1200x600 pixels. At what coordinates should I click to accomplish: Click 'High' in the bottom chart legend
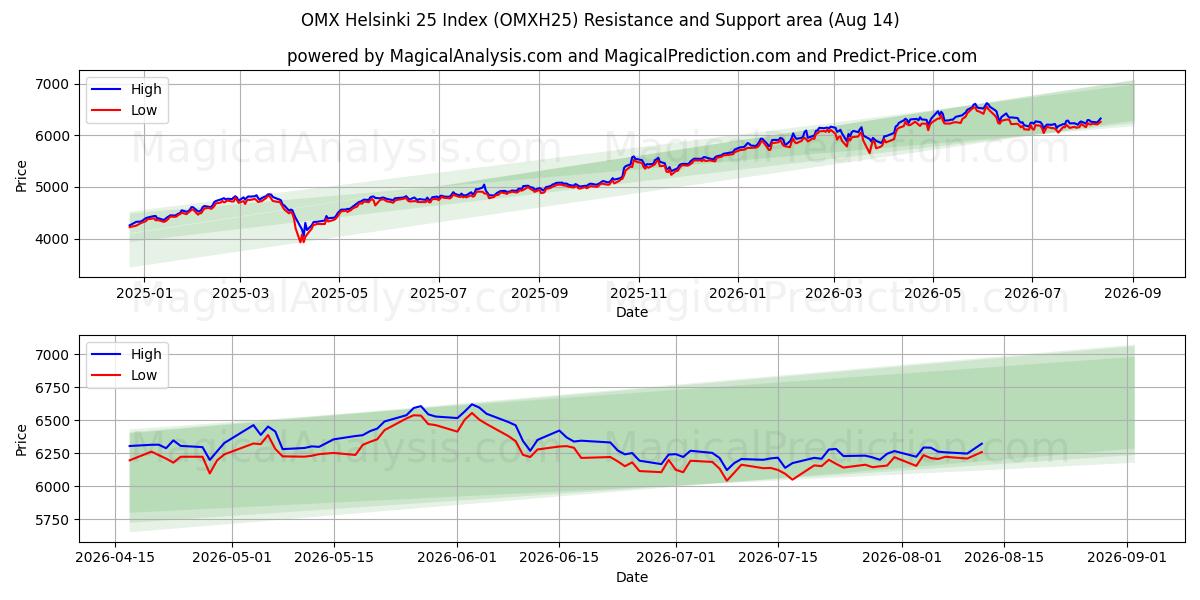click(146, 354)
